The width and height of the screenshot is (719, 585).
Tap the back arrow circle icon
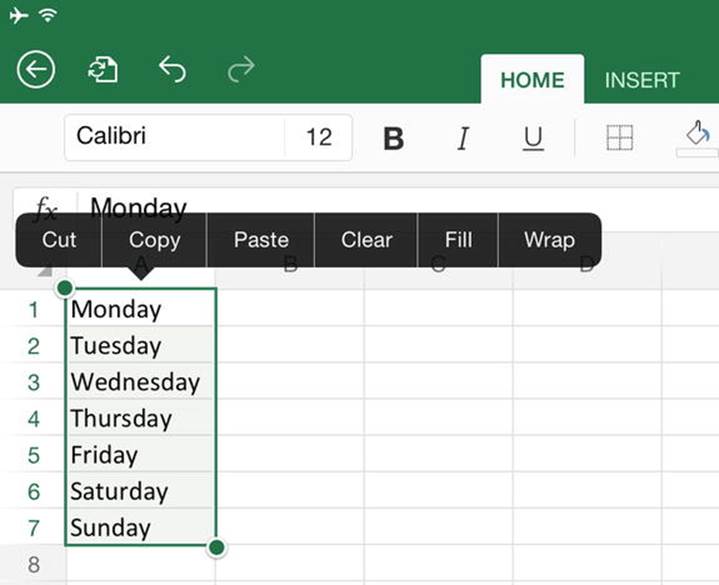click(36, 70)
